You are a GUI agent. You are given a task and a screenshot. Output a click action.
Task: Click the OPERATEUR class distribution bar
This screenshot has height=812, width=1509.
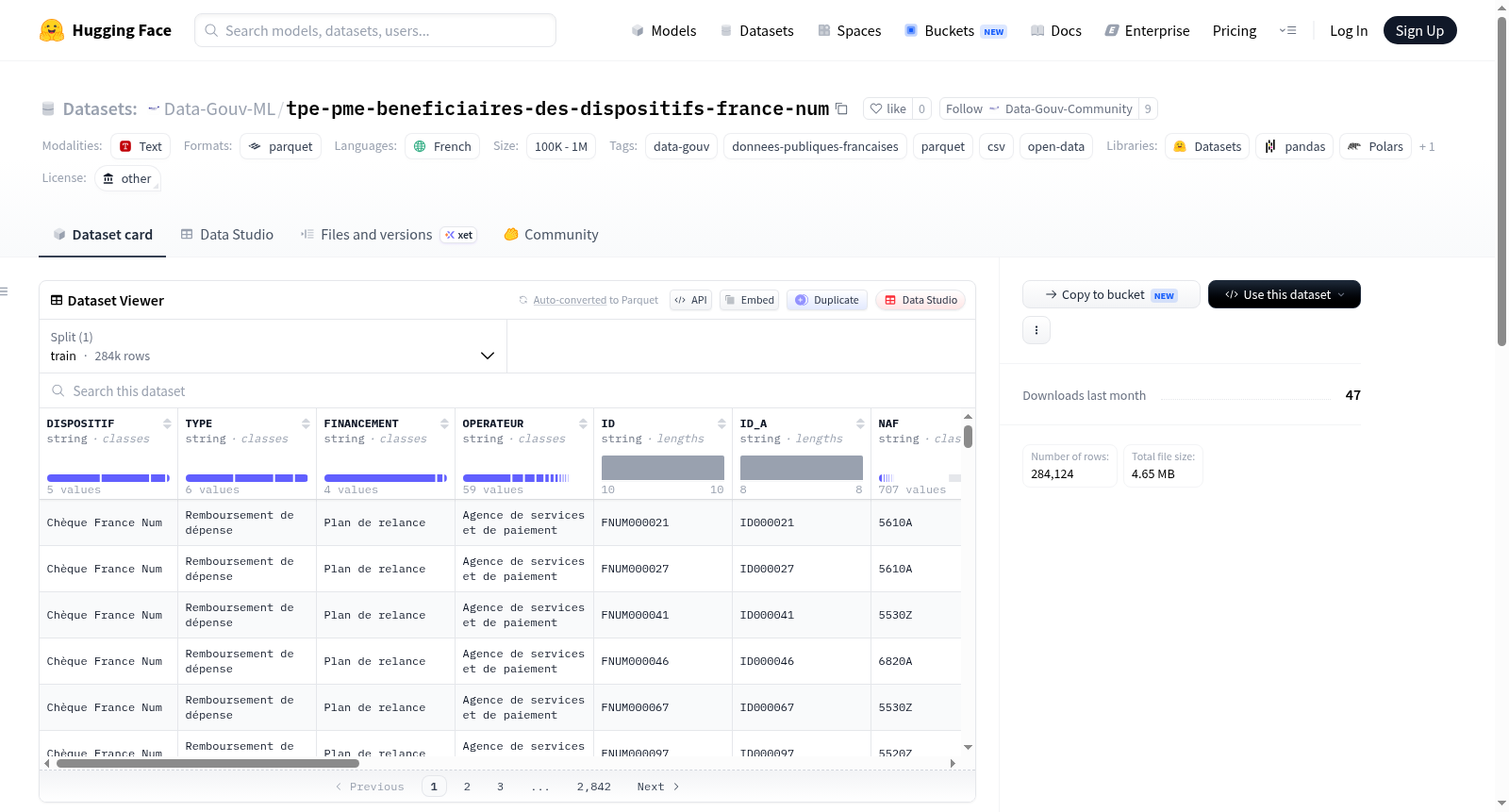coord(516,478)
